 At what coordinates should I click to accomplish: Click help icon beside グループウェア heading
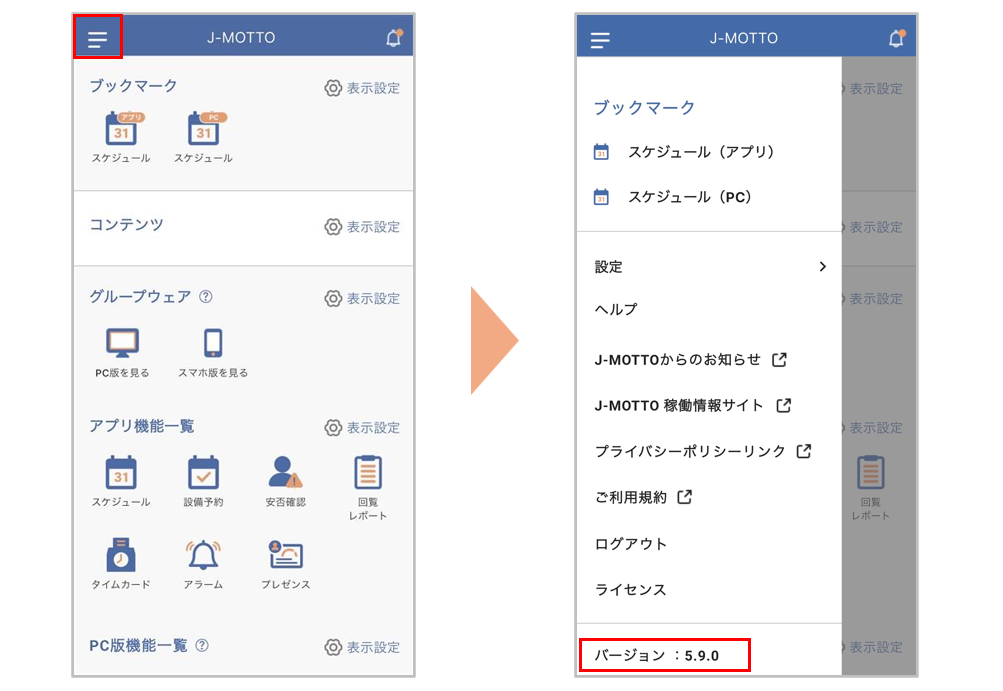pyautogui.click(x=206, y=297)
